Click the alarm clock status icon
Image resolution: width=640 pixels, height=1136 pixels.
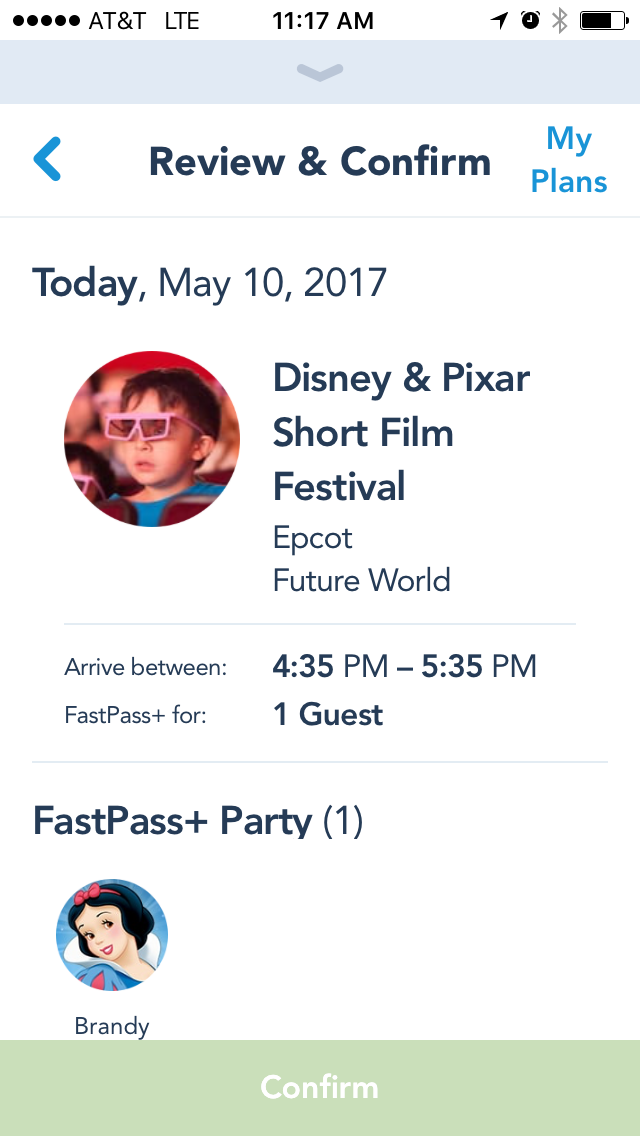pos(531,21)
